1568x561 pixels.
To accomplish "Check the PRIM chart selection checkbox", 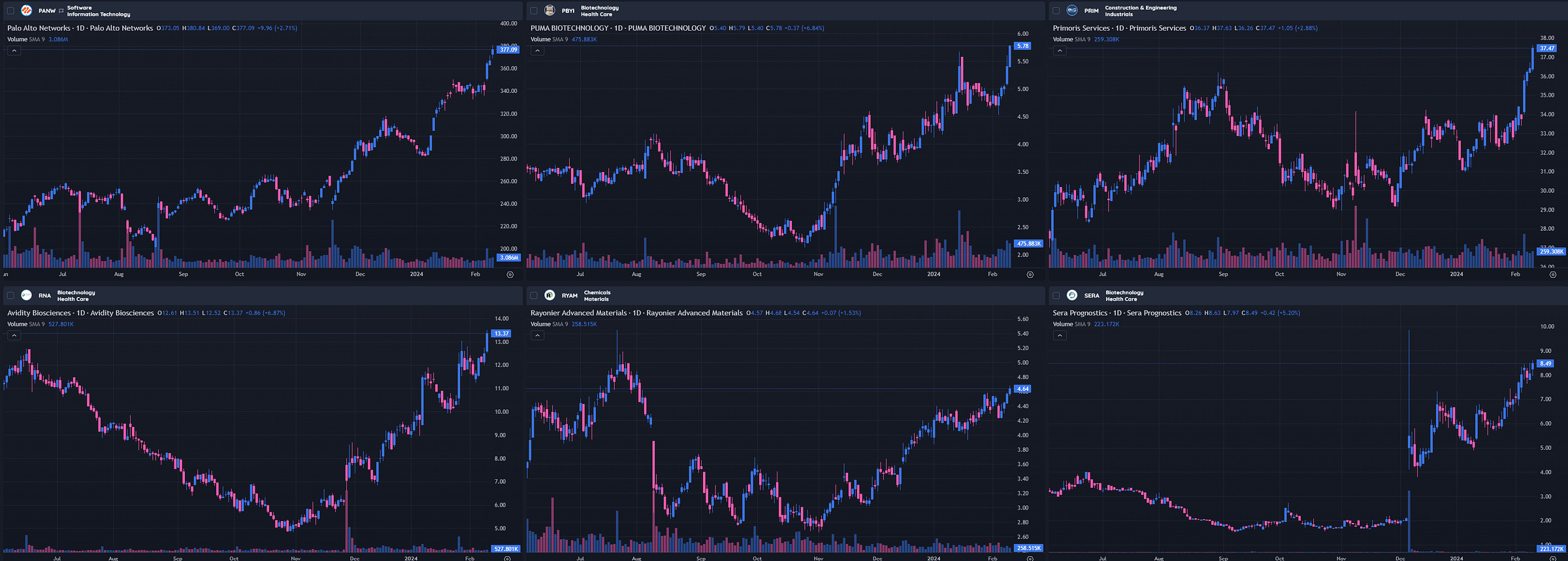I will (1056, 10).
